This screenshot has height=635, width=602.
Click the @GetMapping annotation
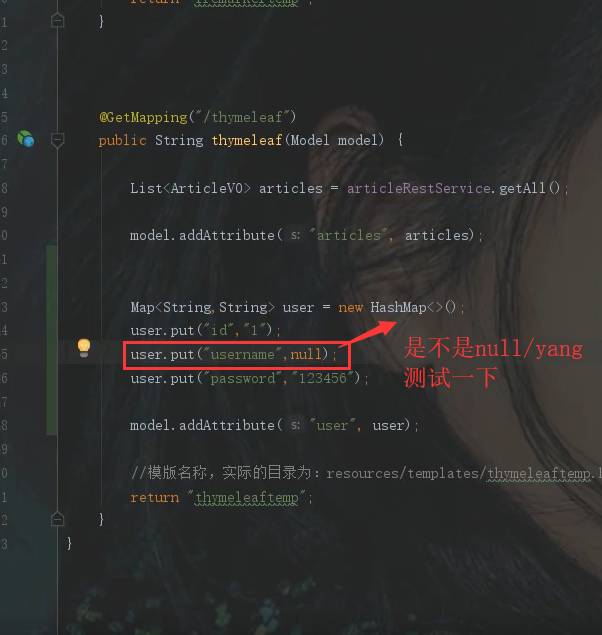143,117
